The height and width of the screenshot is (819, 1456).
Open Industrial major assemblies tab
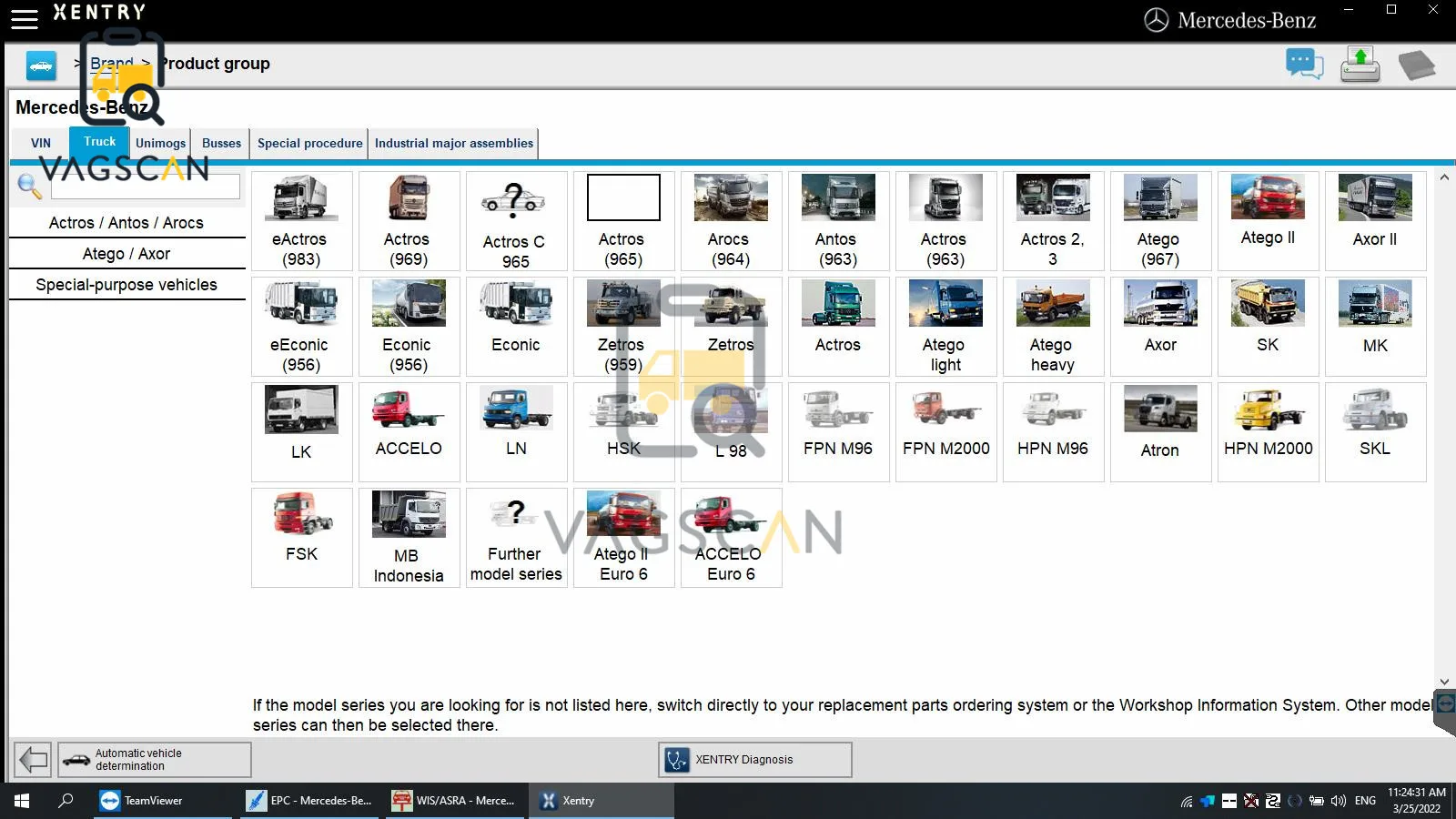pos(453,143)
